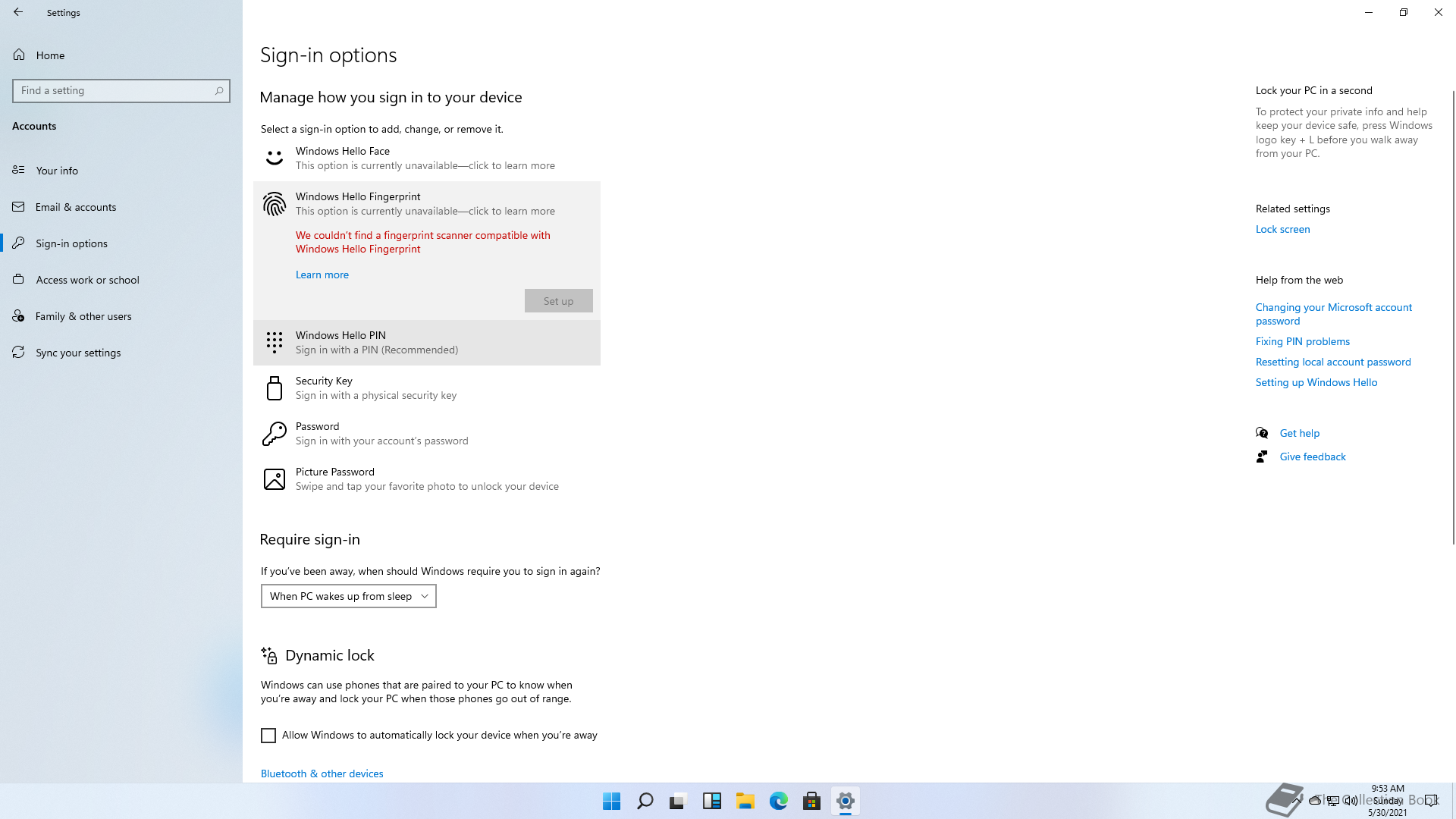Click Learn more under fingerprint error
Viewport: 1456px width, 819px height.
click(x=322, y=275)
